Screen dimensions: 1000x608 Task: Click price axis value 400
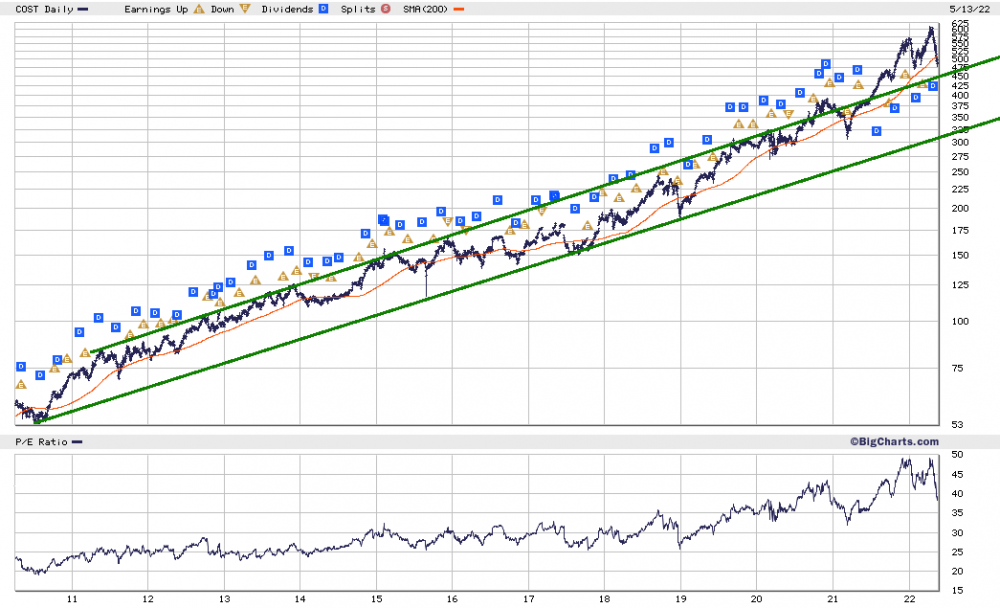pos(960,96)
